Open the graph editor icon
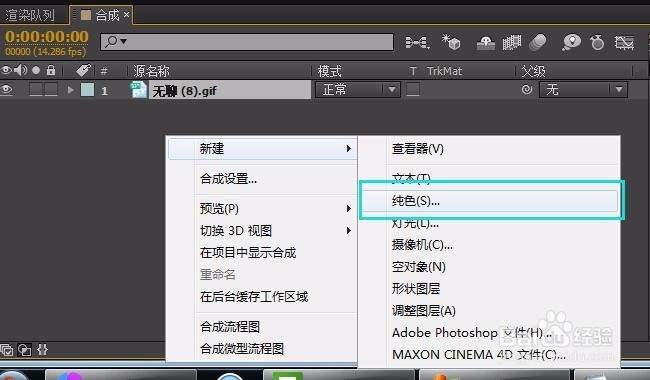The height and width of the screenshot is (380, 650). 624,42
